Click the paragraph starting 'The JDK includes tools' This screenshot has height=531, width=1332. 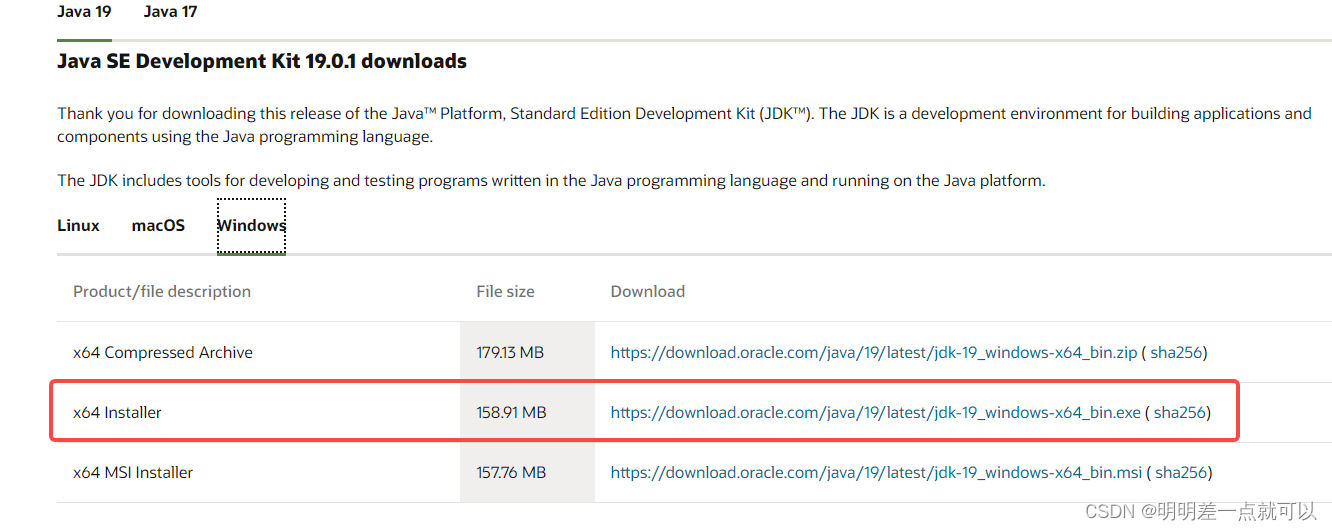pyautogui.click(x=551, y=181)
